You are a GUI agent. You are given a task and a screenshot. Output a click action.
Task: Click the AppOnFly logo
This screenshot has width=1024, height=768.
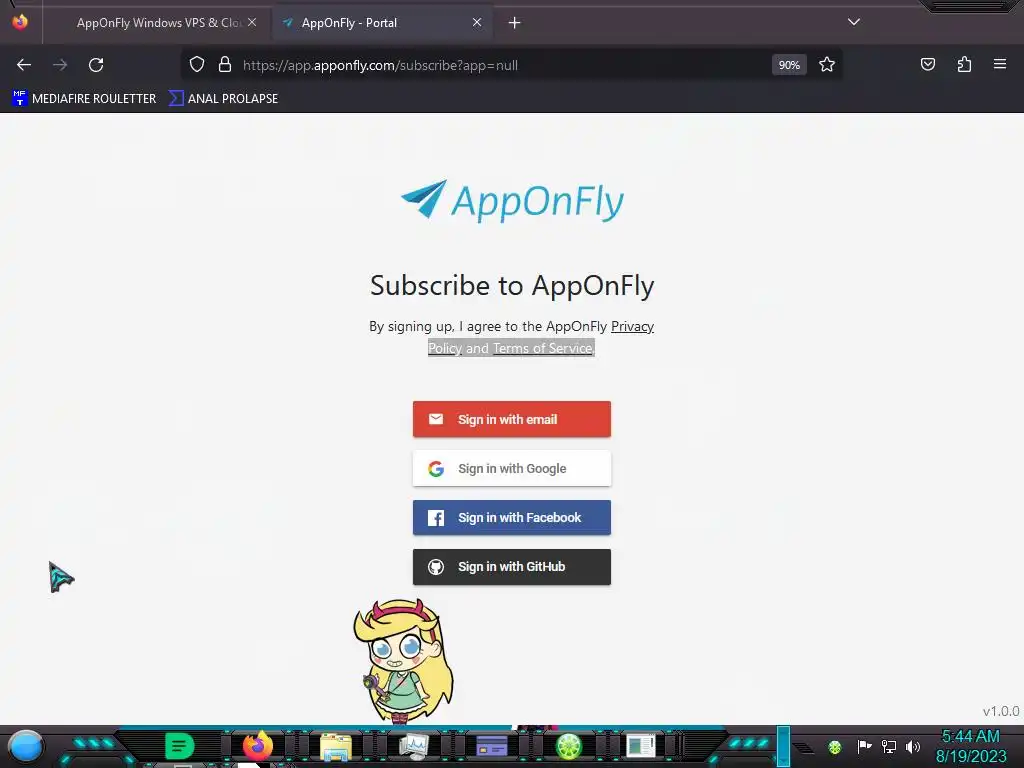point(512,200)
